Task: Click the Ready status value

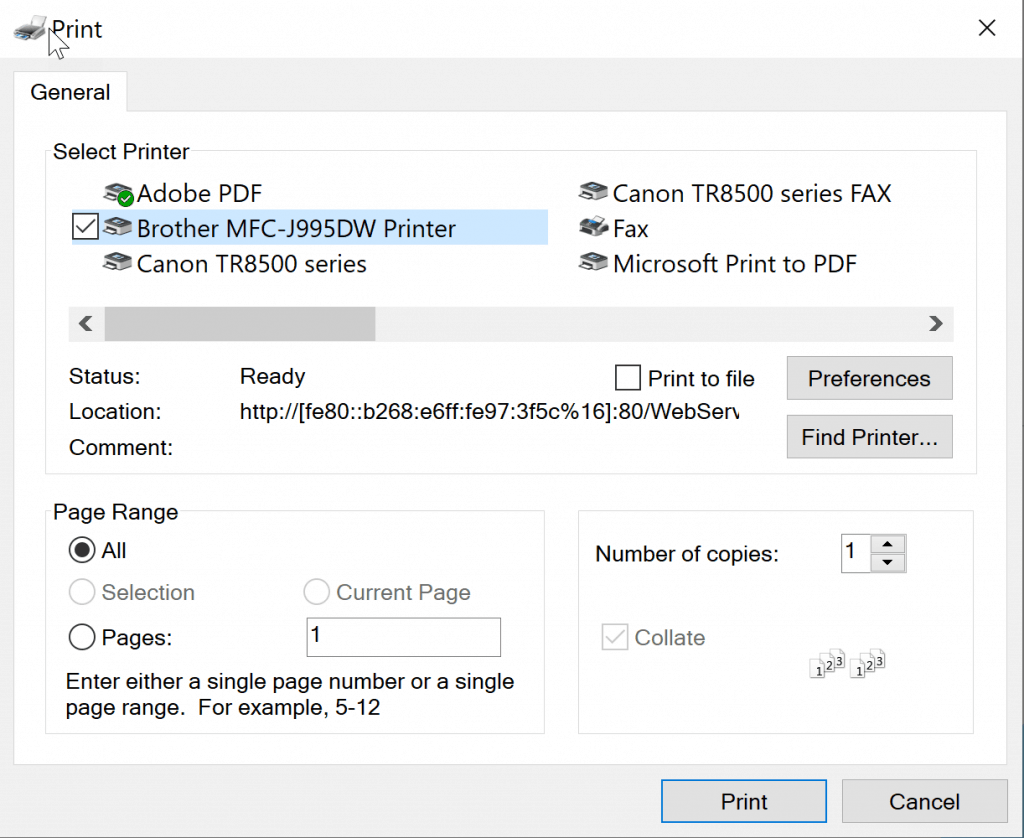Action: 272,376
